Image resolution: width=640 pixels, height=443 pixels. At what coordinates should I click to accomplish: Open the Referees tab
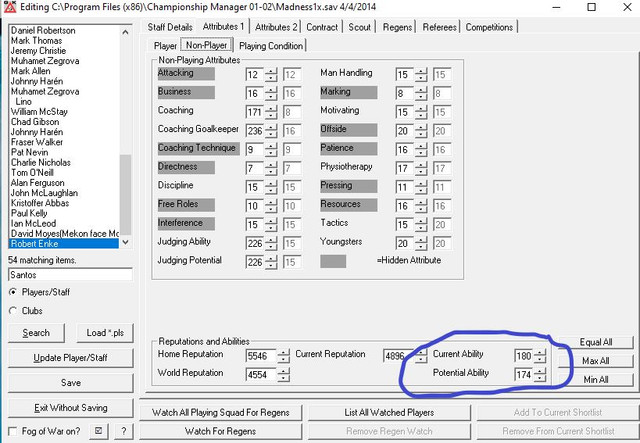439,27
